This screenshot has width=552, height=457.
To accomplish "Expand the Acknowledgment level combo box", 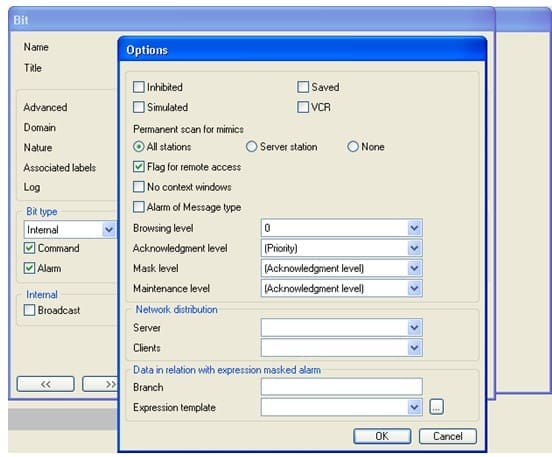I will click(x=341, y=248).
